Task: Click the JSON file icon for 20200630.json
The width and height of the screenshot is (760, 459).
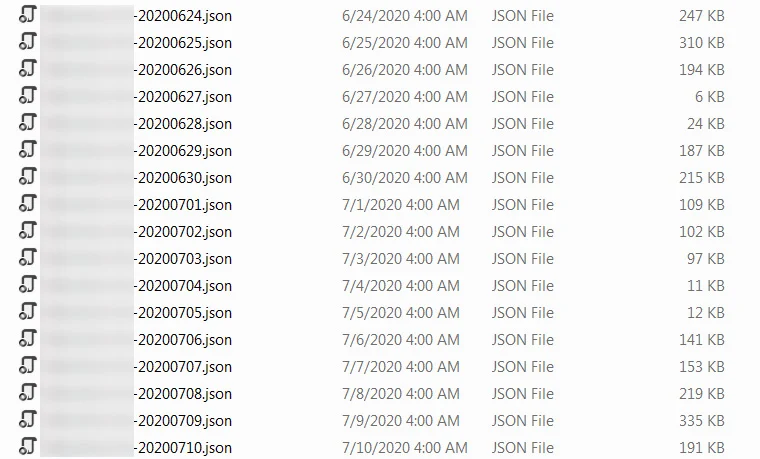Action: click(28, 176)
